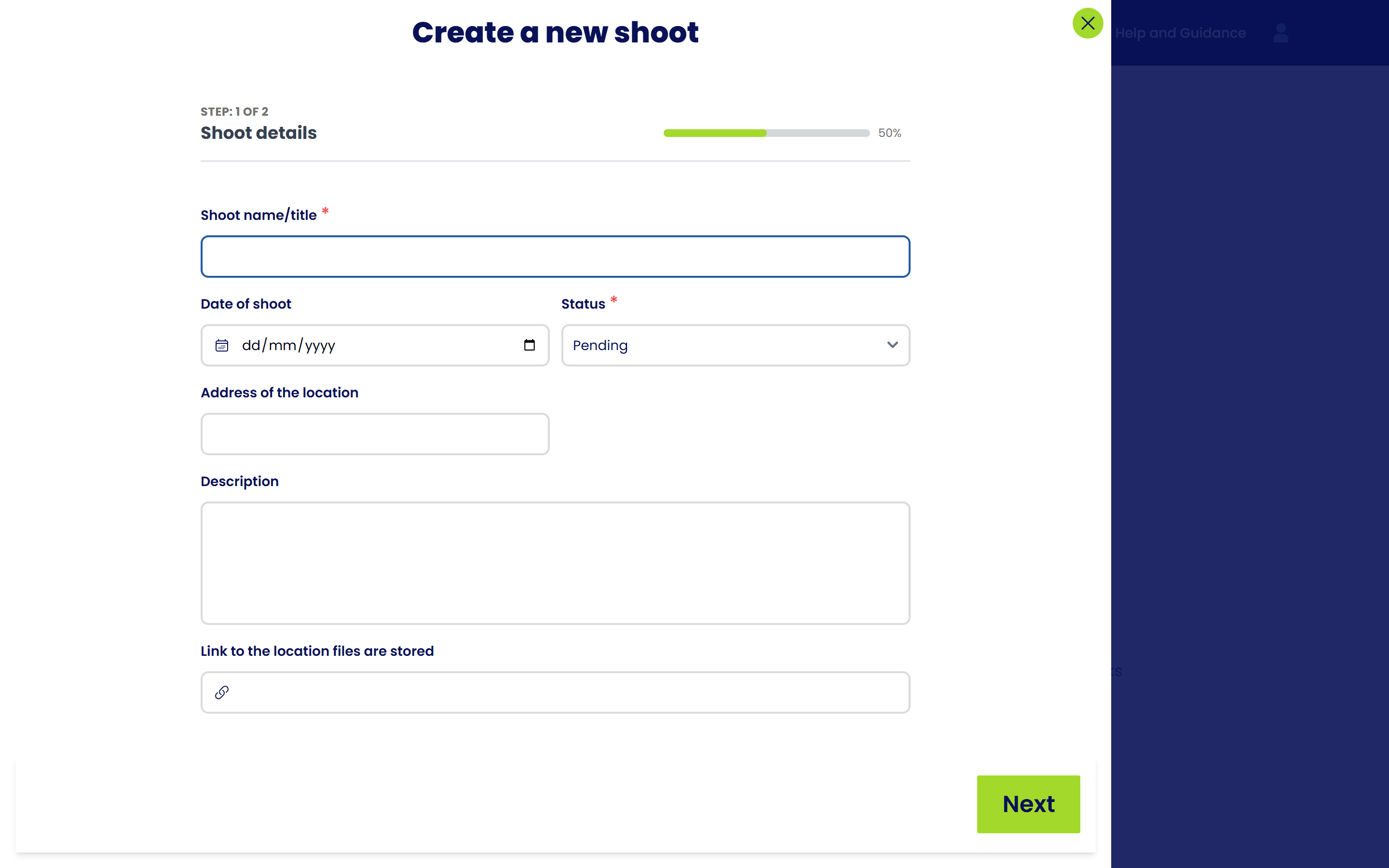This screenshot has height=868, width=1389.
Task: Click the dd/mm/yyyy date text
Action: (x=288, y=345)
